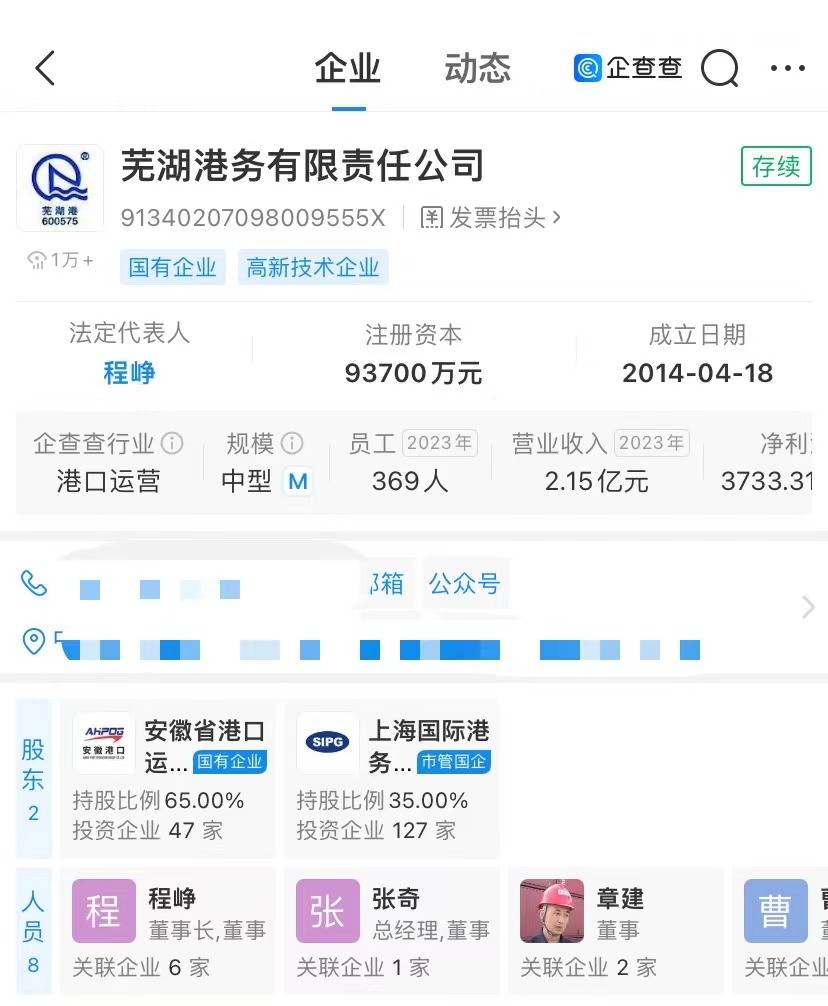Tap the phone call icon
Image resolution: width=828 pixels, height=1006 pixels.
click(x=34, y=584)
